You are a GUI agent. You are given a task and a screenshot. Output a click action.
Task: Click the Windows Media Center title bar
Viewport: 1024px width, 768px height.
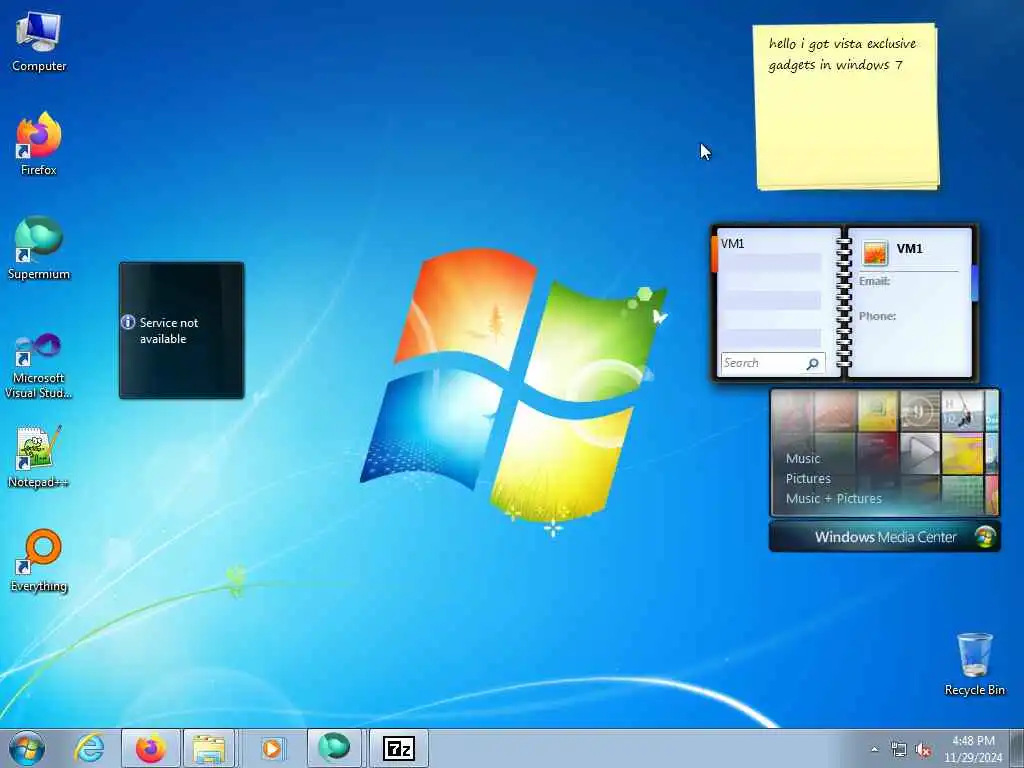pyautogui.click(x=884, y=537)
